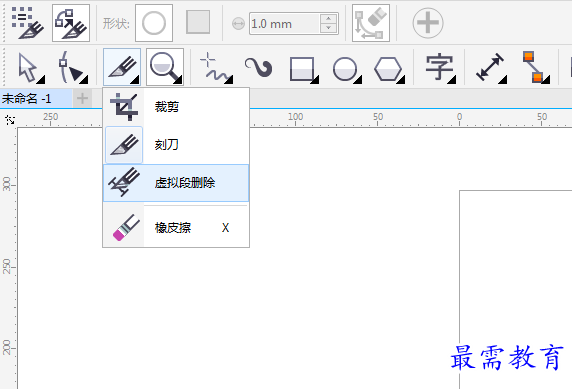Screen dimensions: 572x389
Task: Select the Artistic Media tool
Action: 259,68
